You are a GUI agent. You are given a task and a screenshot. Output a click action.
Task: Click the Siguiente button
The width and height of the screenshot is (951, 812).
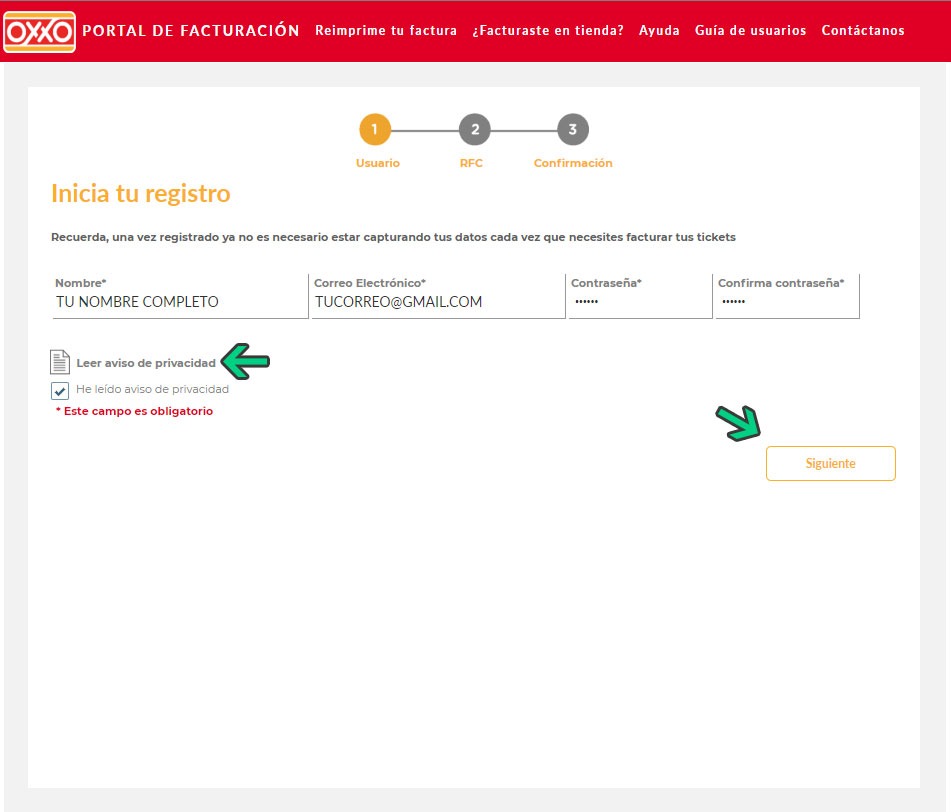click(830, 463)
